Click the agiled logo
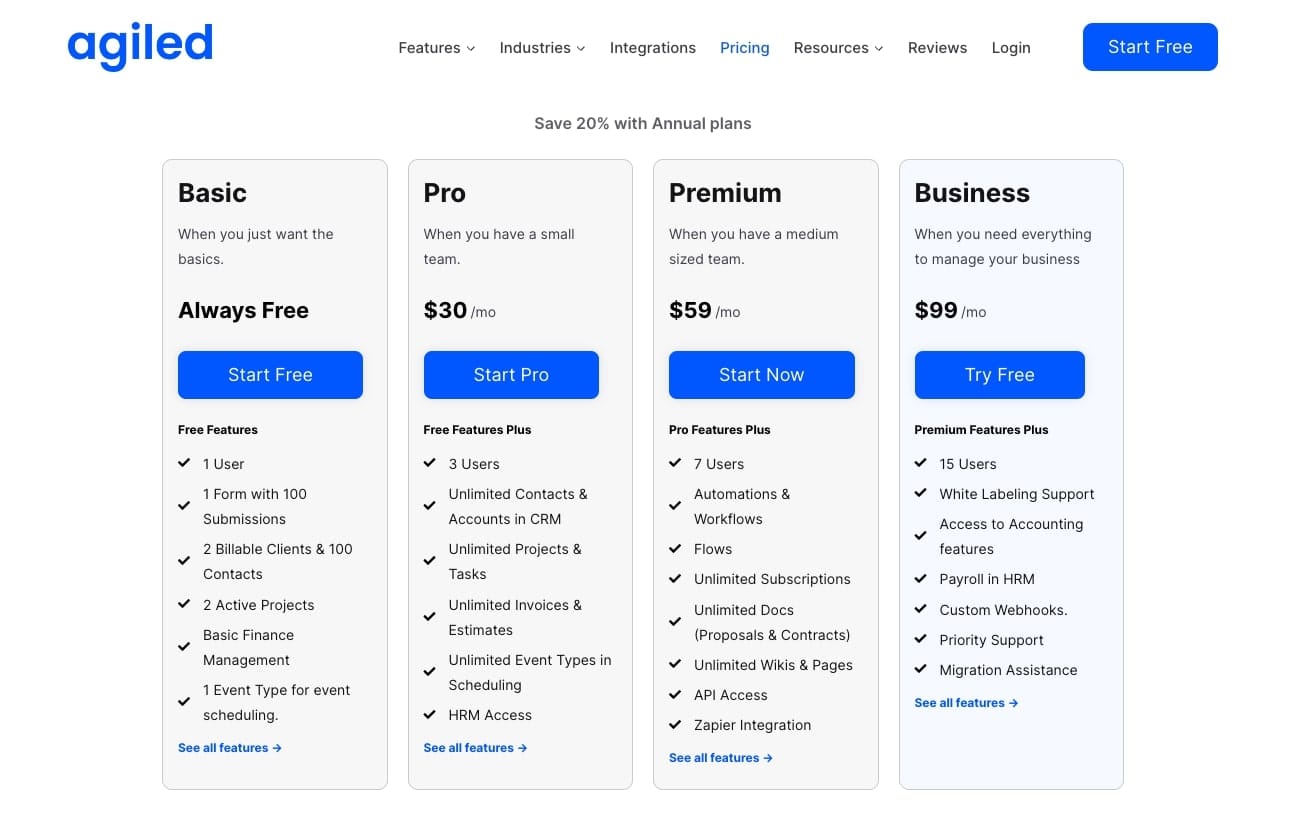This screenshot has width=1301, height=837. [x=139, y=45]
